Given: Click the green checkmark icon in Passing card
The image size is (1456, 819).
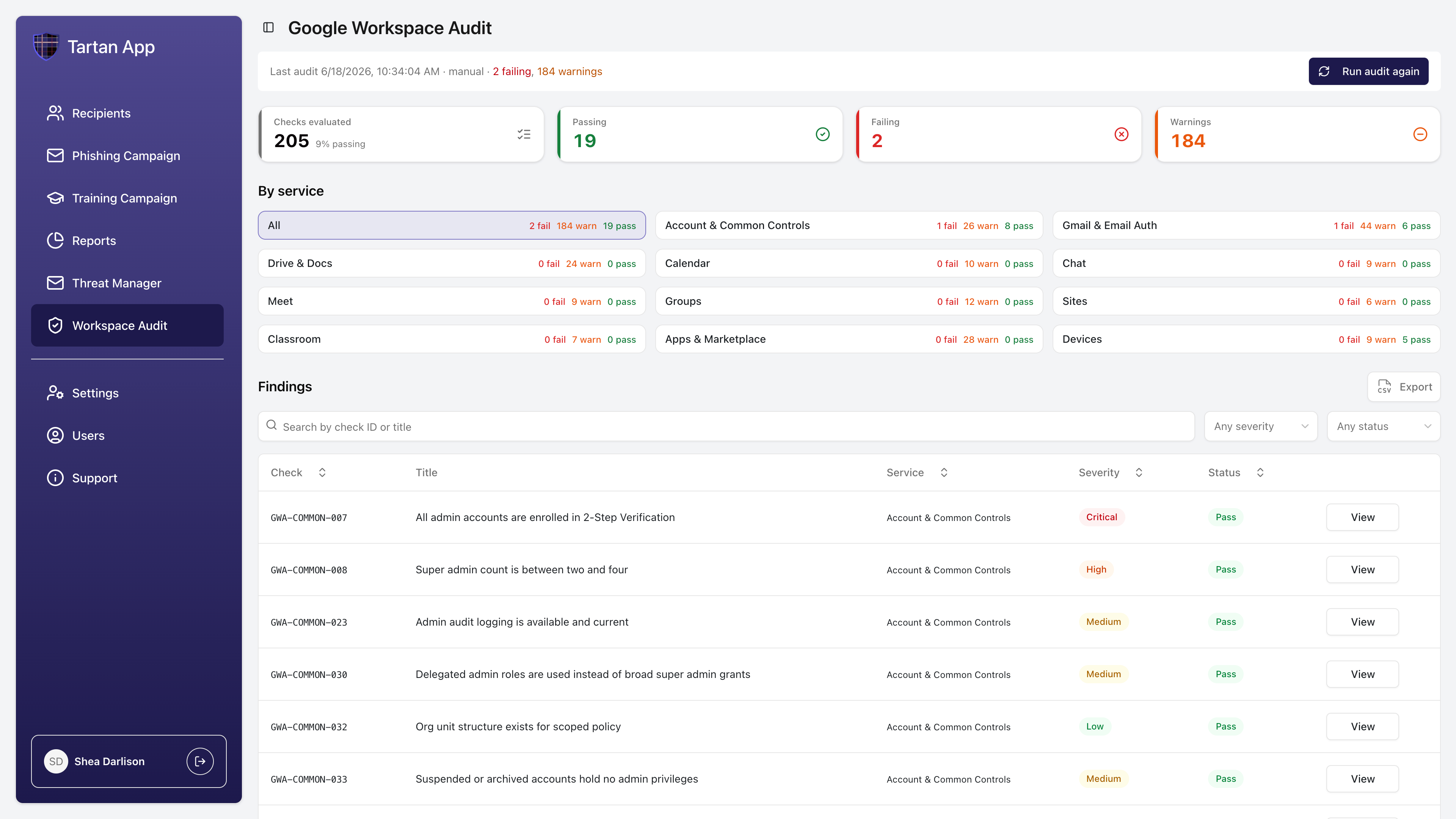Looking at the screenshot, I should pos(822,134).
